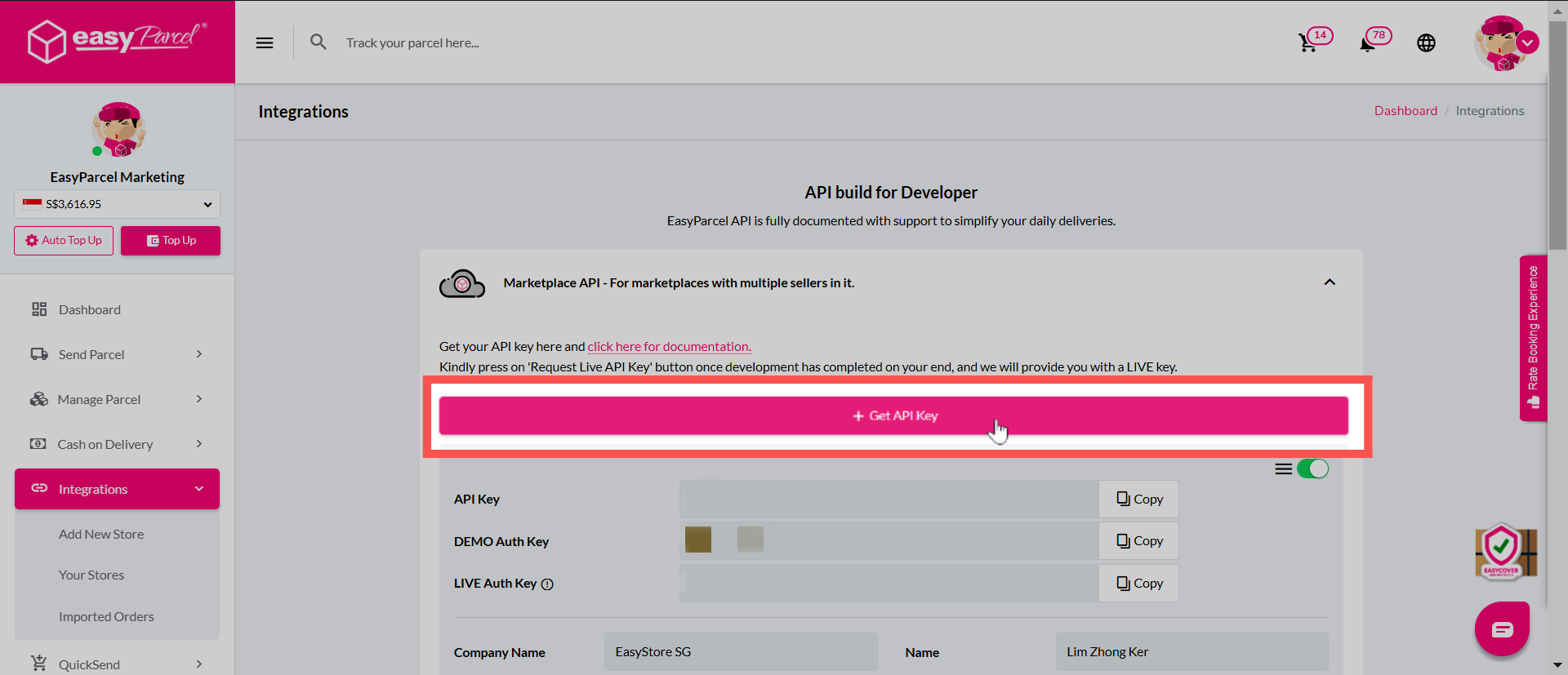Open the language globe icon
1568x675 pixels.
tap(1426, 42)
